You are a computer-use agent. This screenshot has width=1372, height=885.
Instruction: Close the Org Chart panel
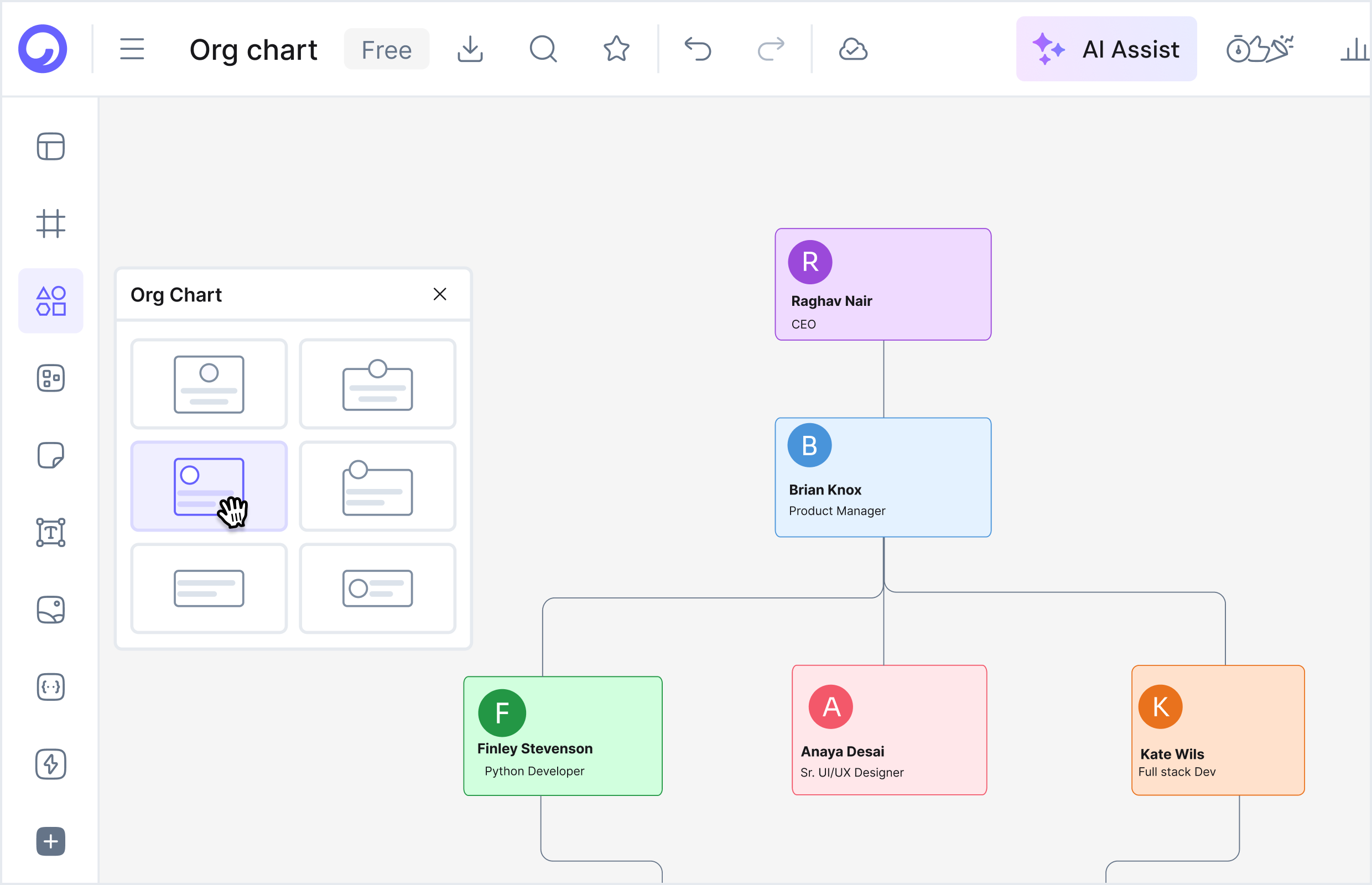coord(440,294)
